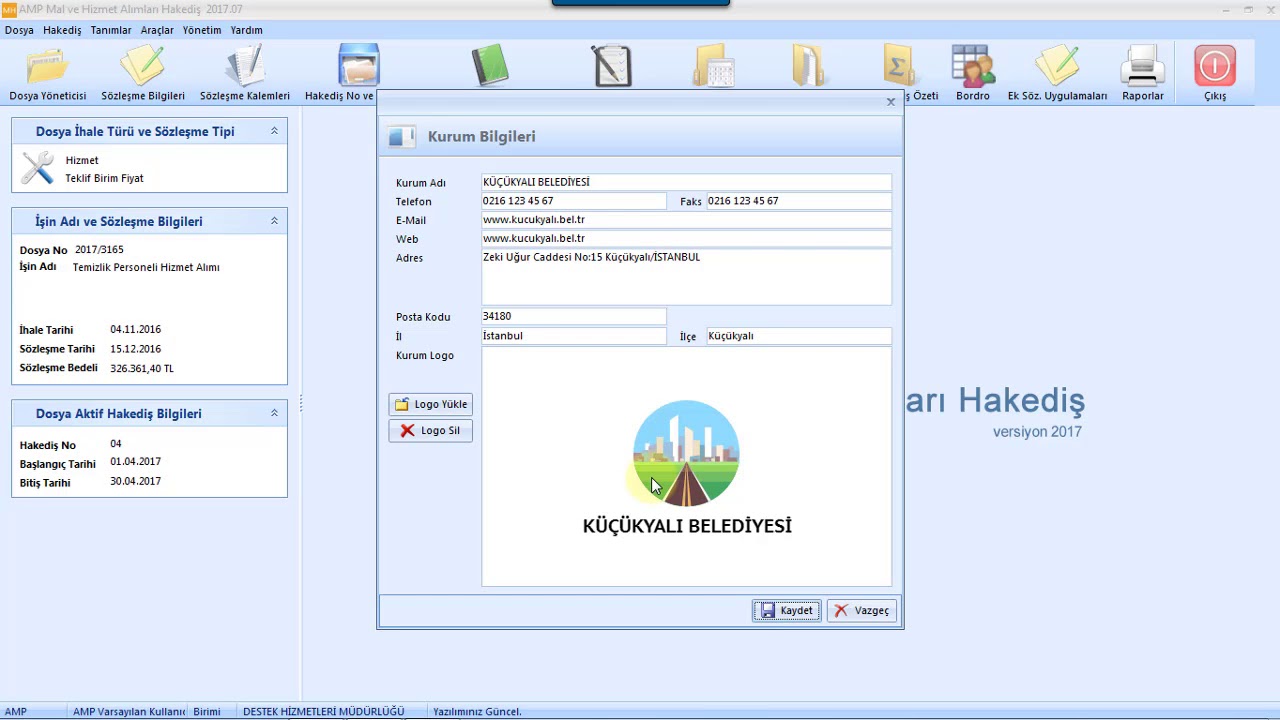Open Bordro from the toolbar
Screen dimensions: 1280x720
pos(973,74)
